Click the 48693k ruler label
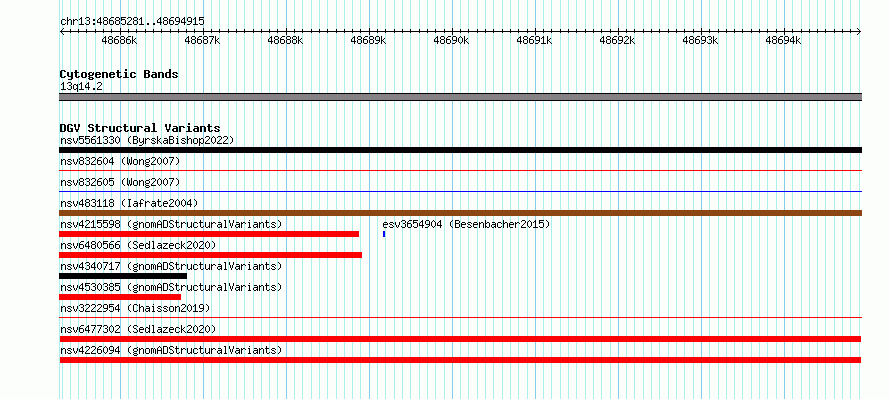This screenshot has height=399, width=890. (x=700, y=41)
